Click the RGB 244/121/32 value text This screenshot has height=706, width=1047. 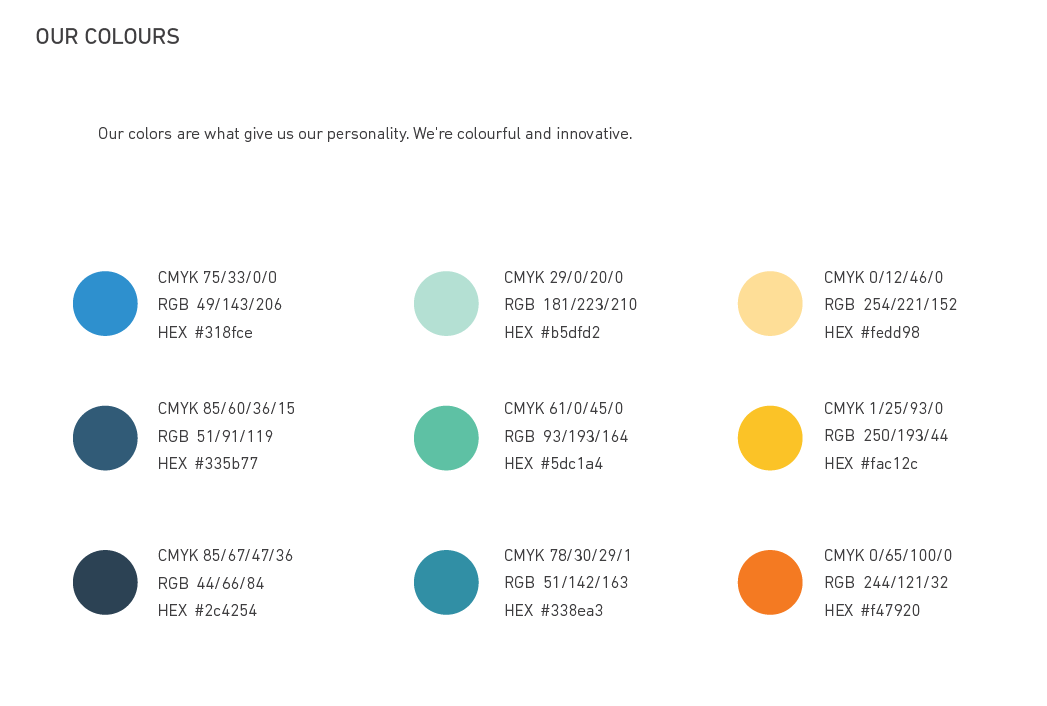[x=886, y=583]
